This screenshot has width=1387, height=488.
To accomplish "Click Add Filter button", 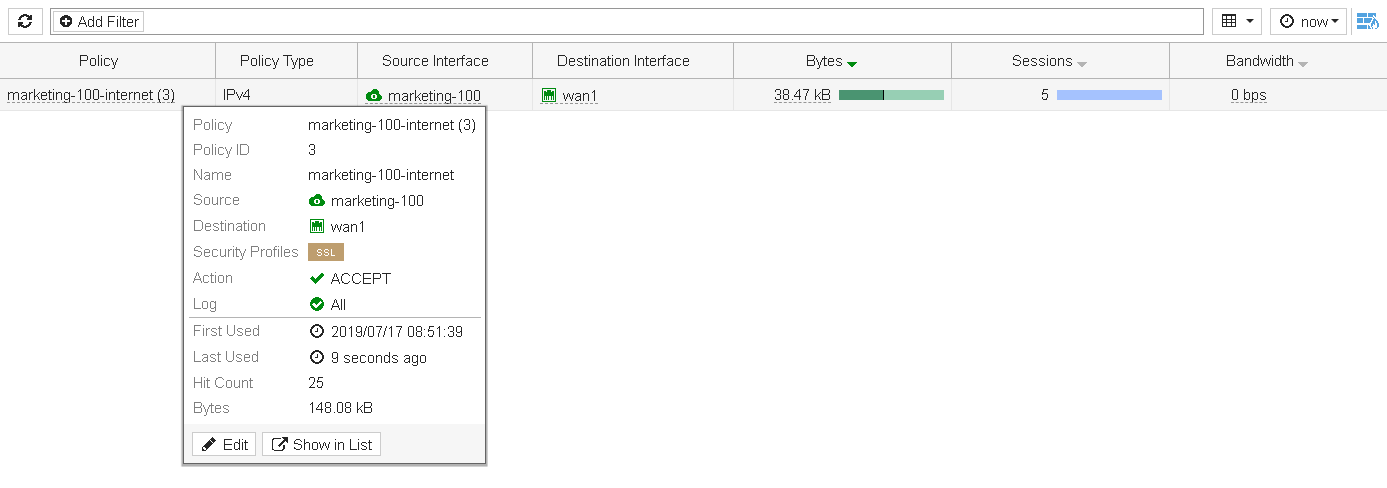I will click(98, 21).
